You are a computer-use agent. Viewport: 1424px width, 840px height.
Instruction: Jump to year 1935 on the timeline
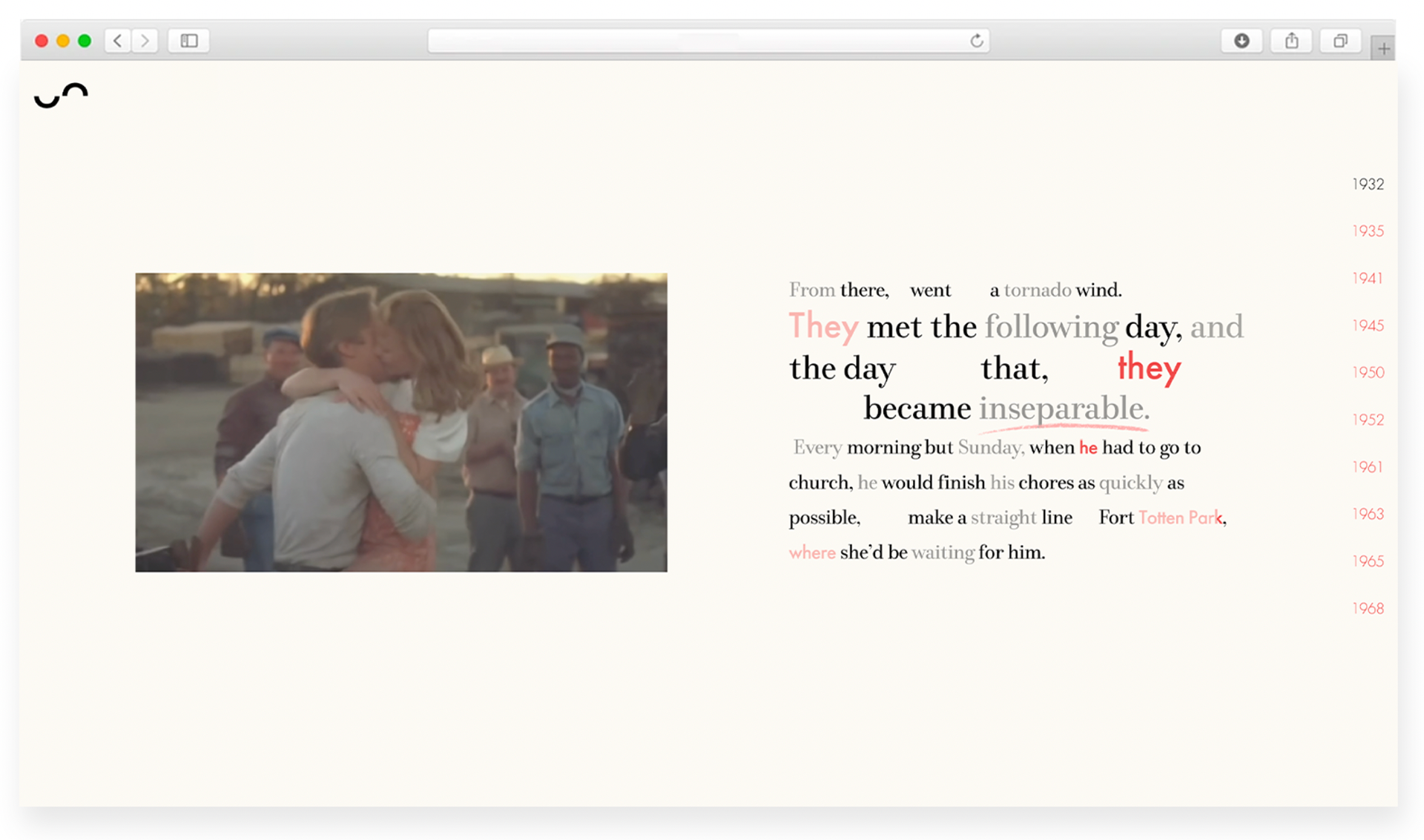coord(1368,231)
